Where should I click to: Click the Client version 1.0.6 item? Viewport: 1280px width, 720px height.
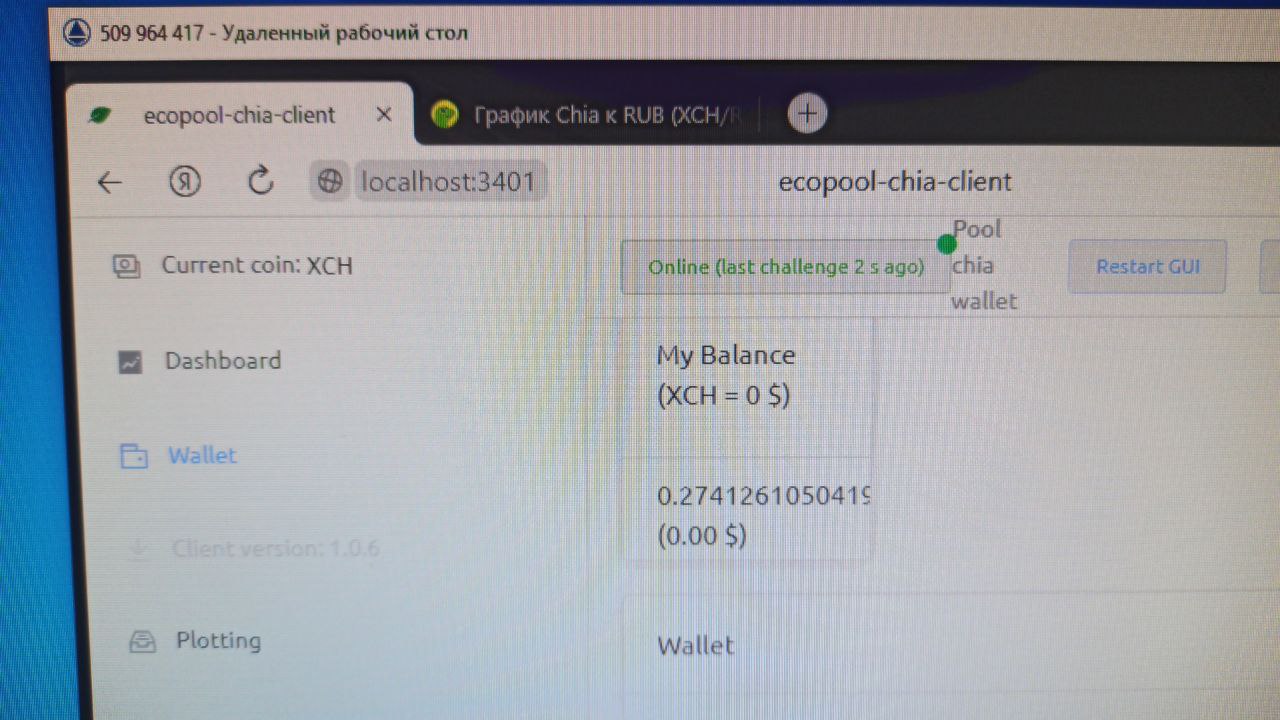[275, 549]
